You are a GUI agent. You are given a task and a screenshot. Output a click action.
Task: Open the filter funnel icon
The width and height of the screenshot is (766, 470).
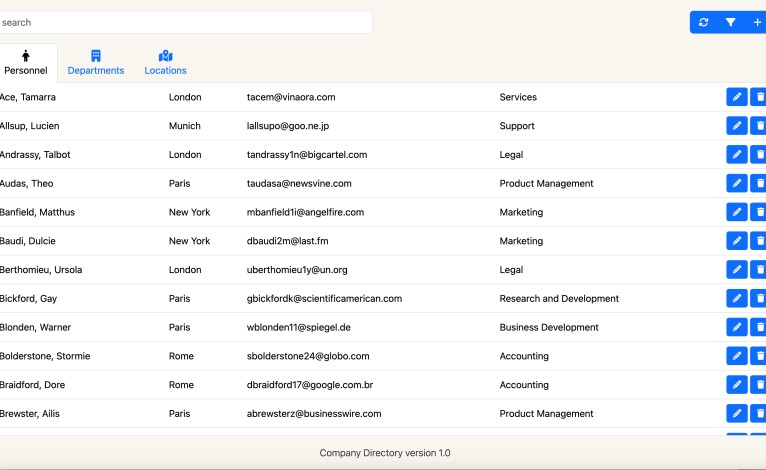point(730,22)
